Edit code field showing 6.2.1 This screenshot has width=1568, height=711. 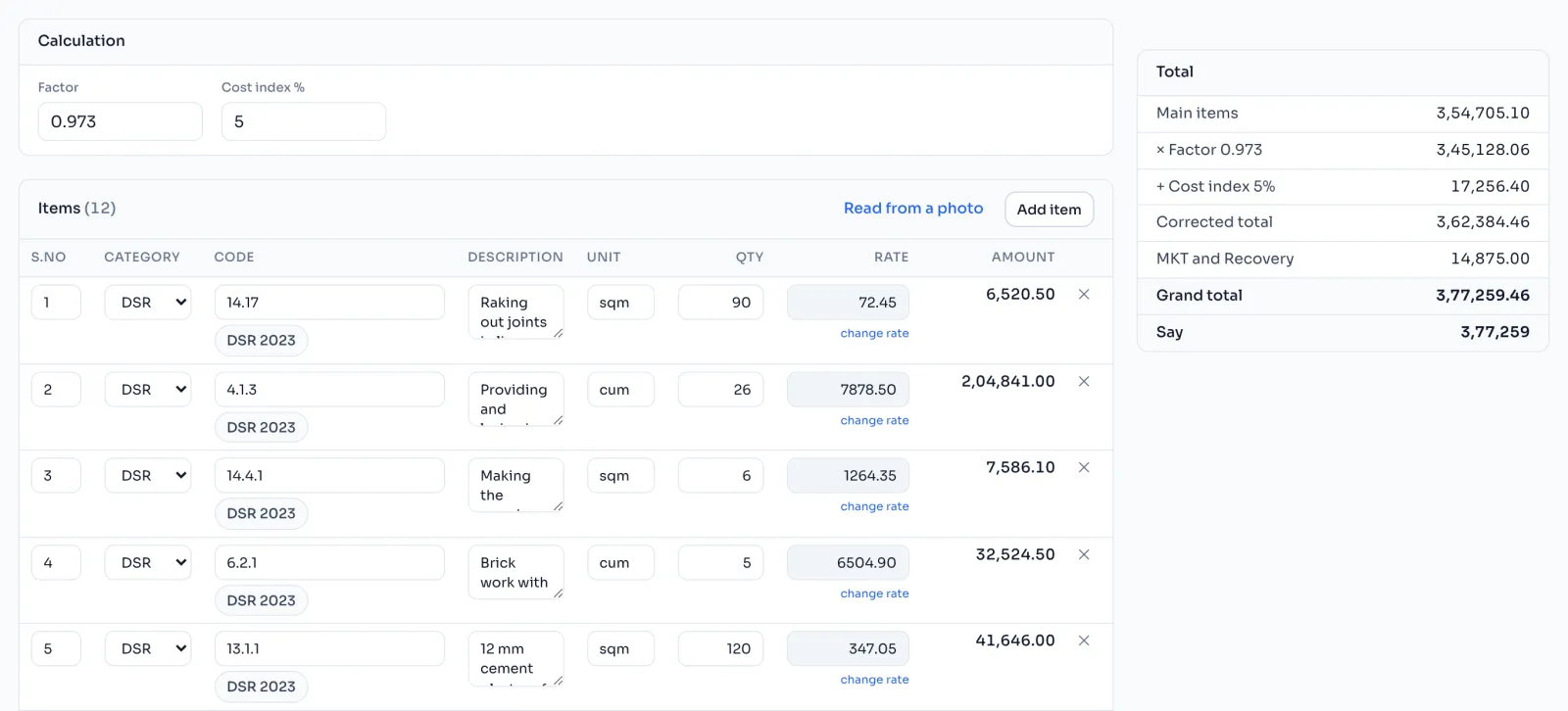coord(329,562)
